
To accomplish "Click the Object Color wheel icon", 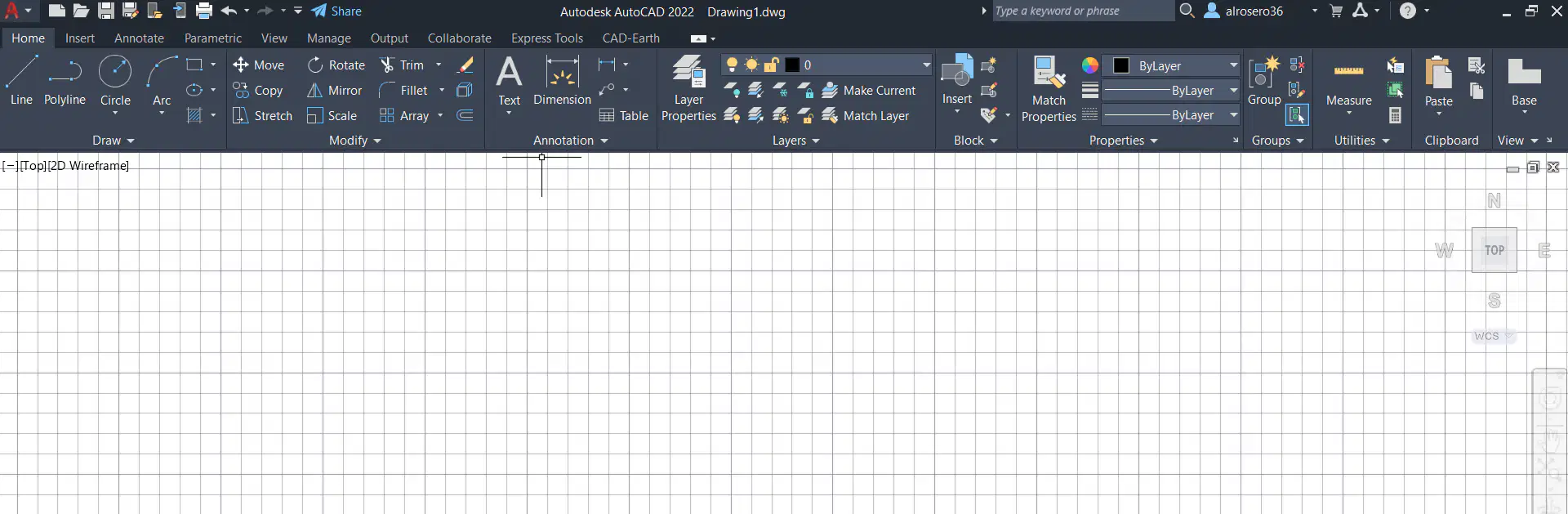I will pyautogui.click(x=1090, y=65).
